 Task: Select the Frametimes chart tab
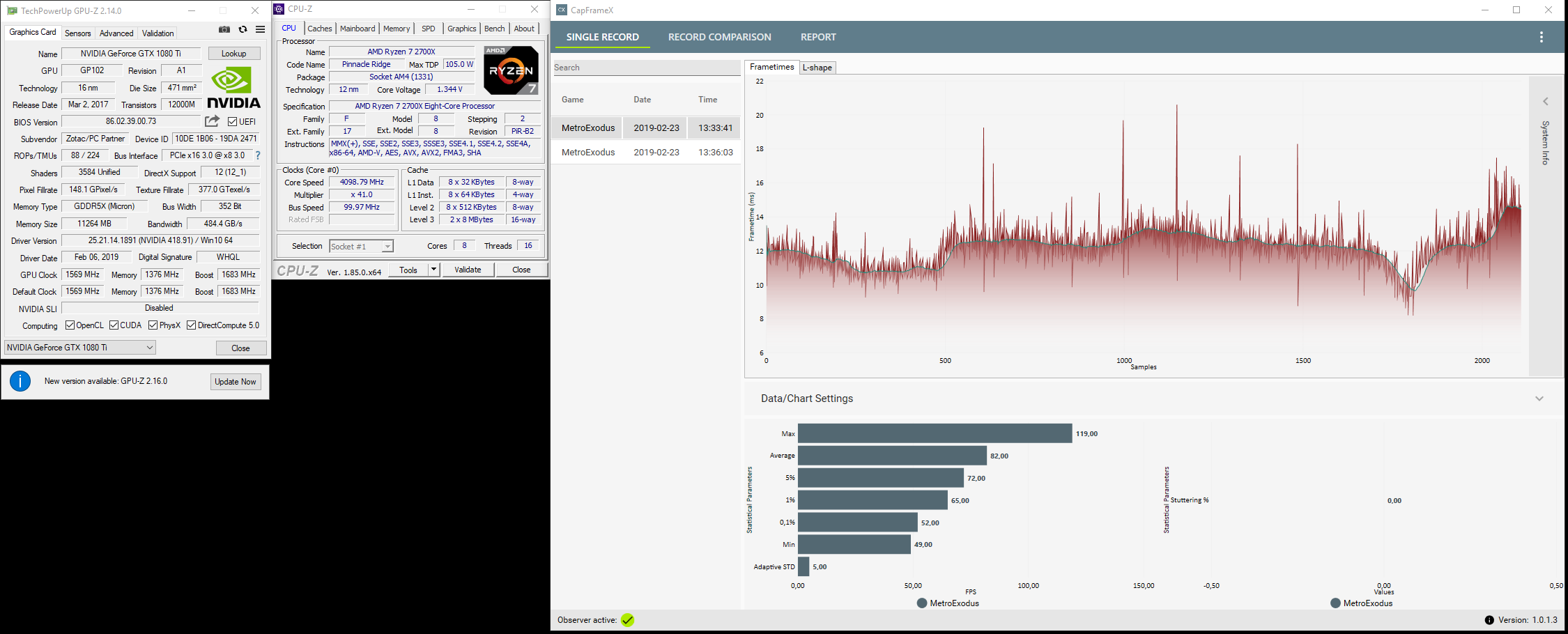(x=772, y=67)
